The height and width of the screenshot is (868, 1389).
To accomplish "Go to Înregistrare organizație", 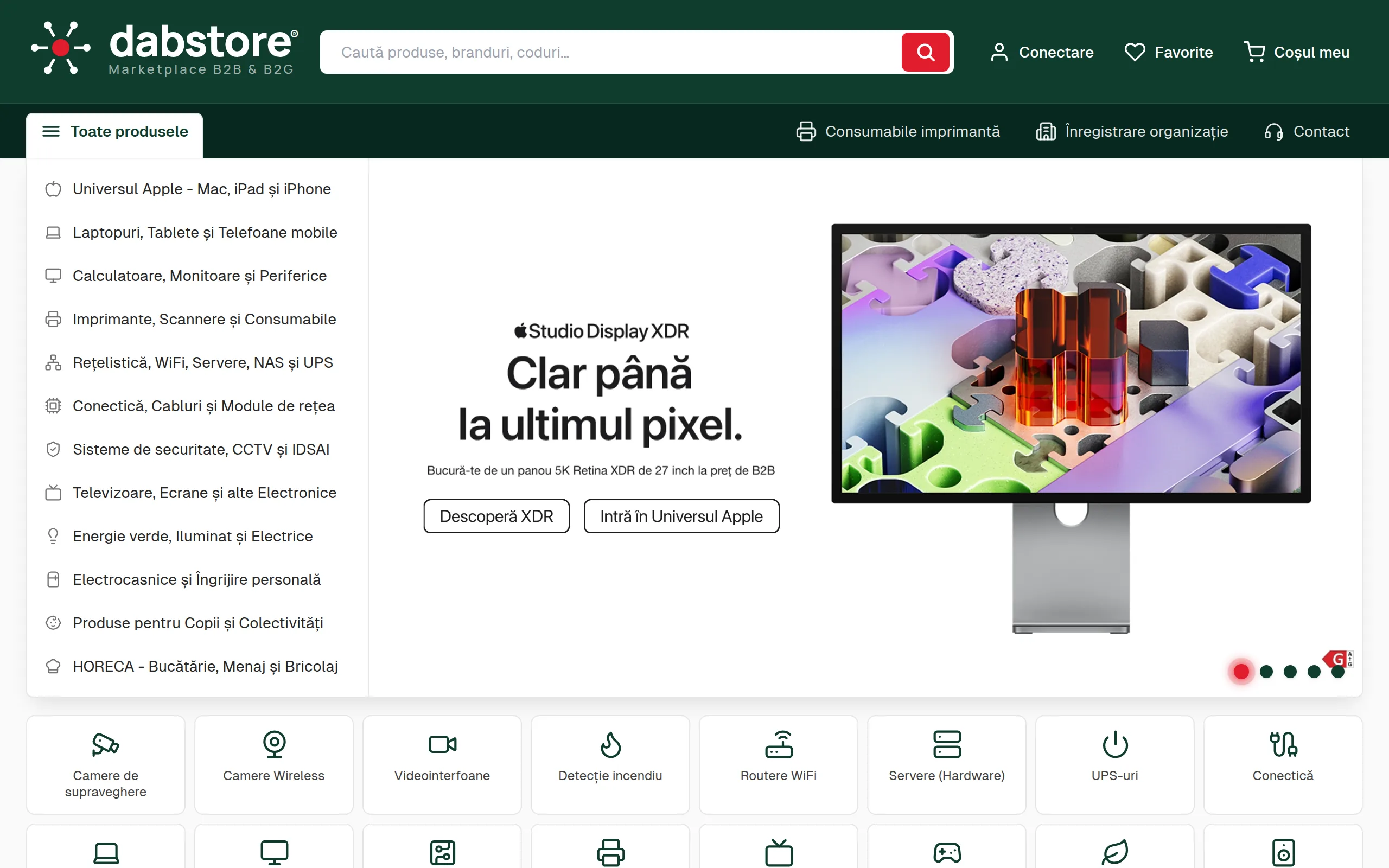I will (1132, 131).
